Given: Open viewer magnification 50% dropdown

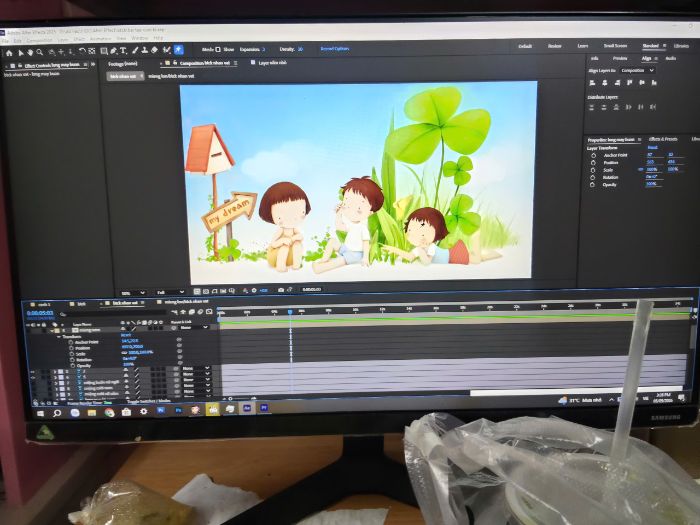Looking at the screenshot, I should pyautogui.click(x=133, y=293).
